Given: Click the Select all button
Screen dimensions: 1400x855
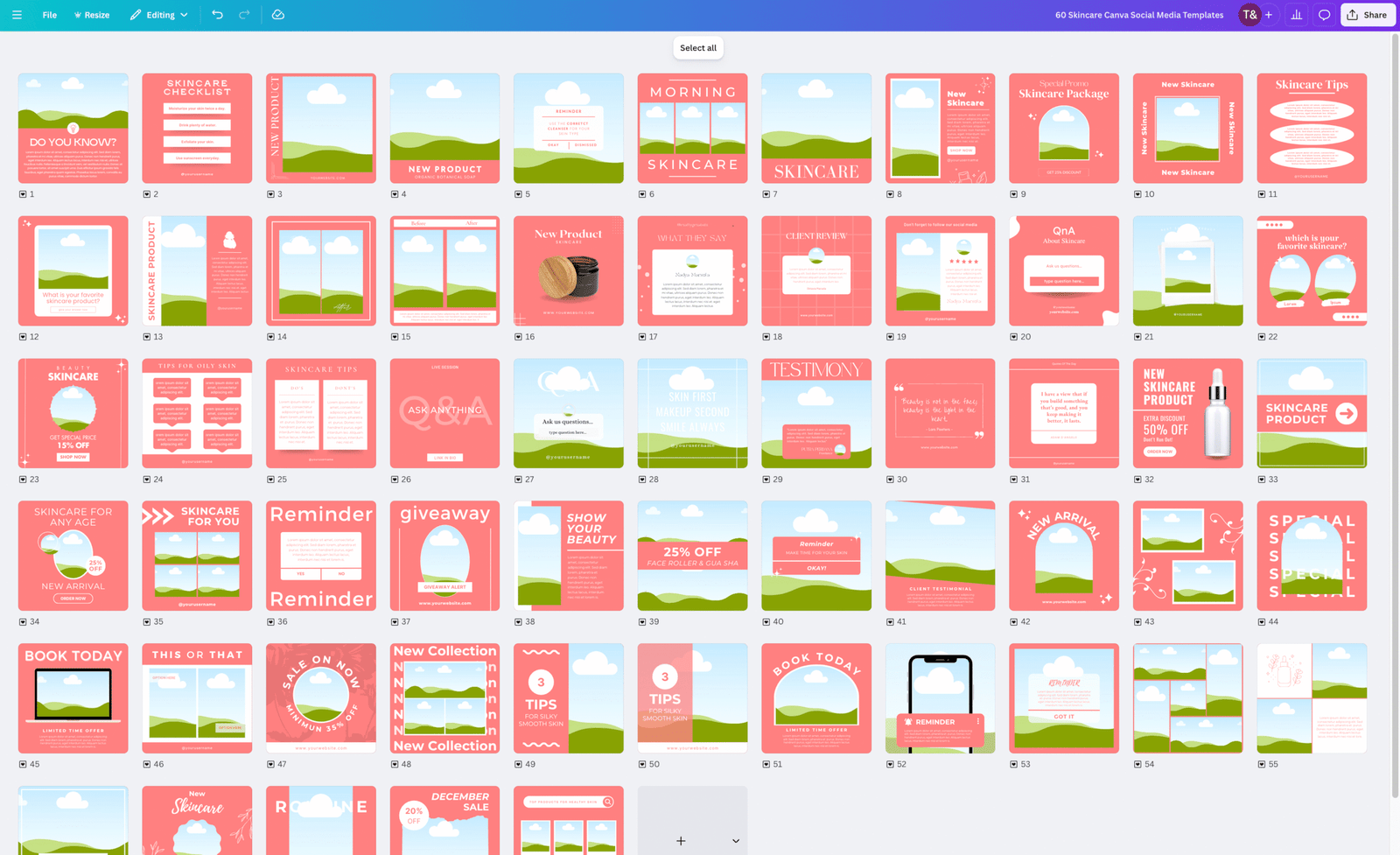Looking at the screenshot, I should (x=697, y=48).
